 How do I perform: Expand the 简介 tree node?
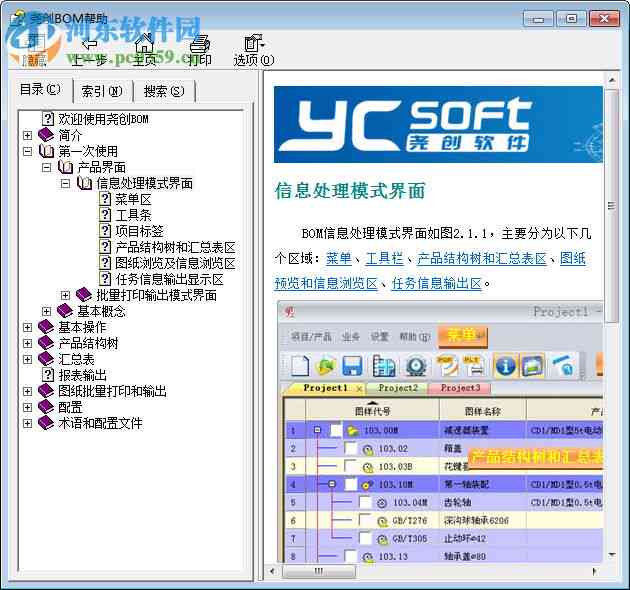click(27, 135)
